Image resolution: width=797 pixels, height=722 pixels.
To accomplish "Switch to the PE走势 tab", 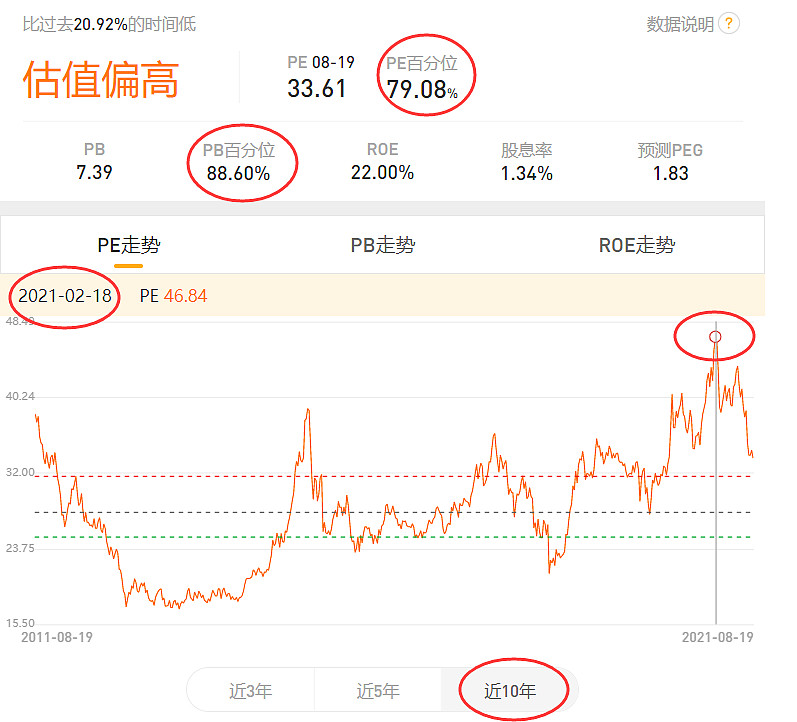I will (x=129, y=246).
